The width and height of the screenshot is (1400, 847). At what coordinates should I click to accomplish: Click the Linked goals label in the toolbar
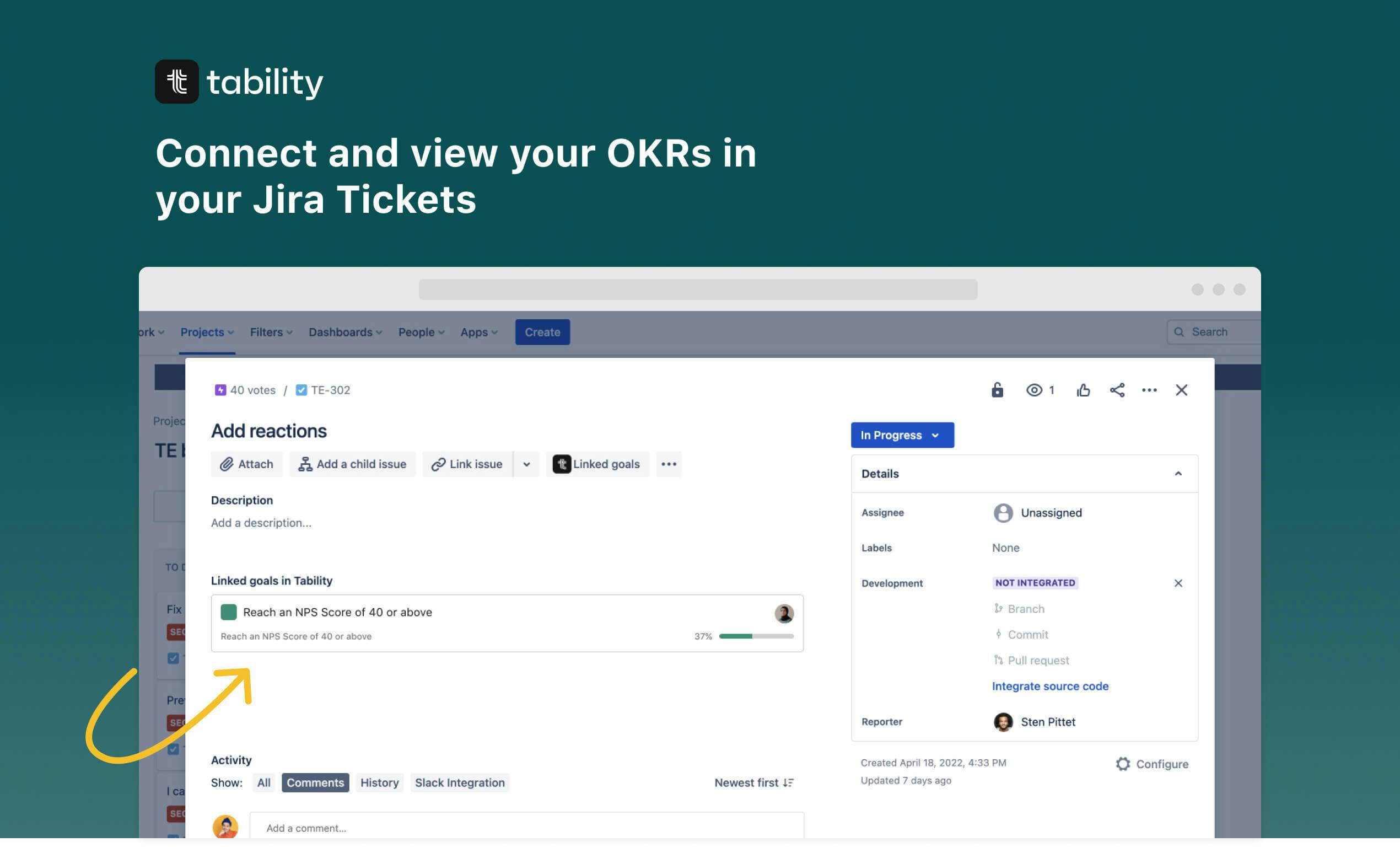606,464
